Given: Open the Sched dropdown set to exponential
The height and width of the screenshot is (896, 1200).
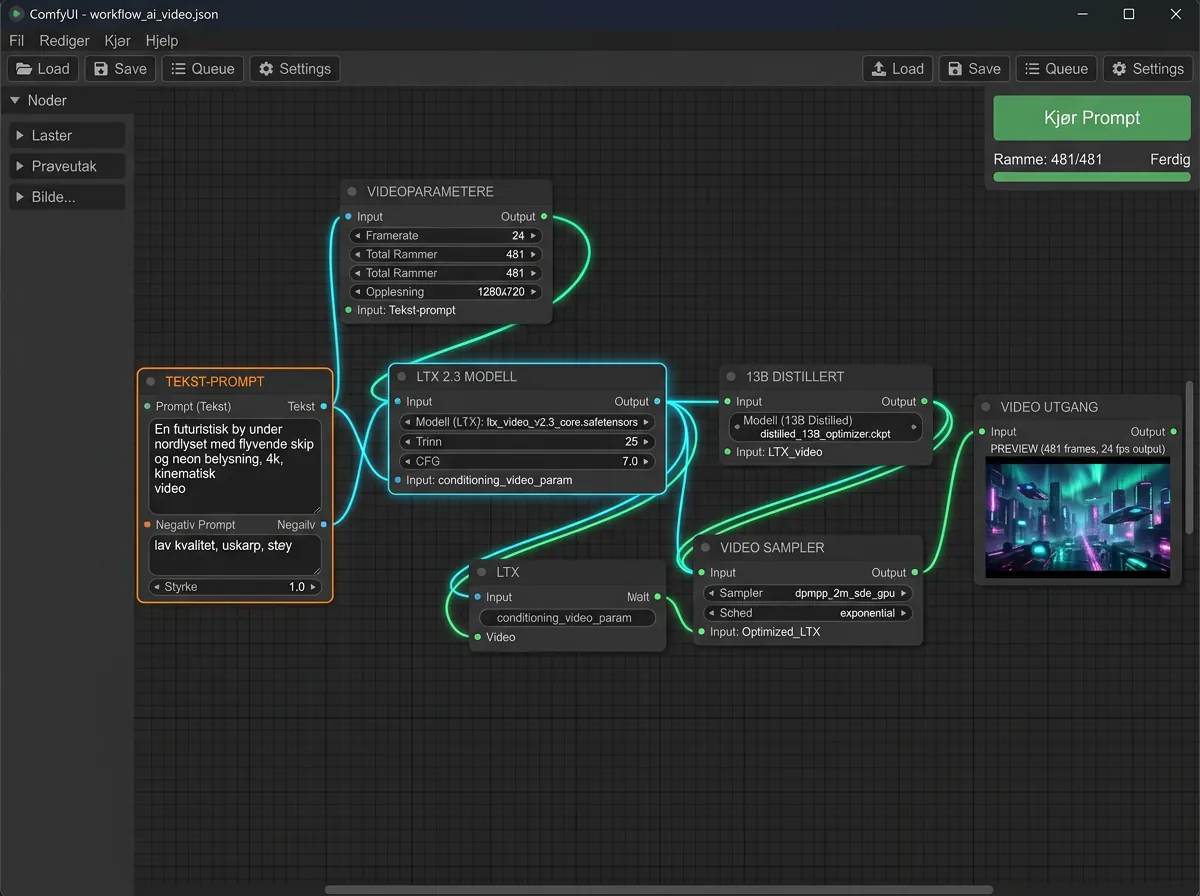Looking at the screenshot, I should [x=806, y=612].
